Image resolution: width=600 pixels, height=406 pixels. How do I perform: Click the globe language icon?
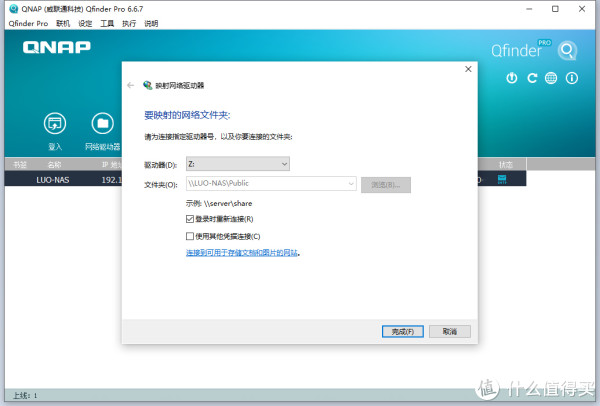coord(550,78)
